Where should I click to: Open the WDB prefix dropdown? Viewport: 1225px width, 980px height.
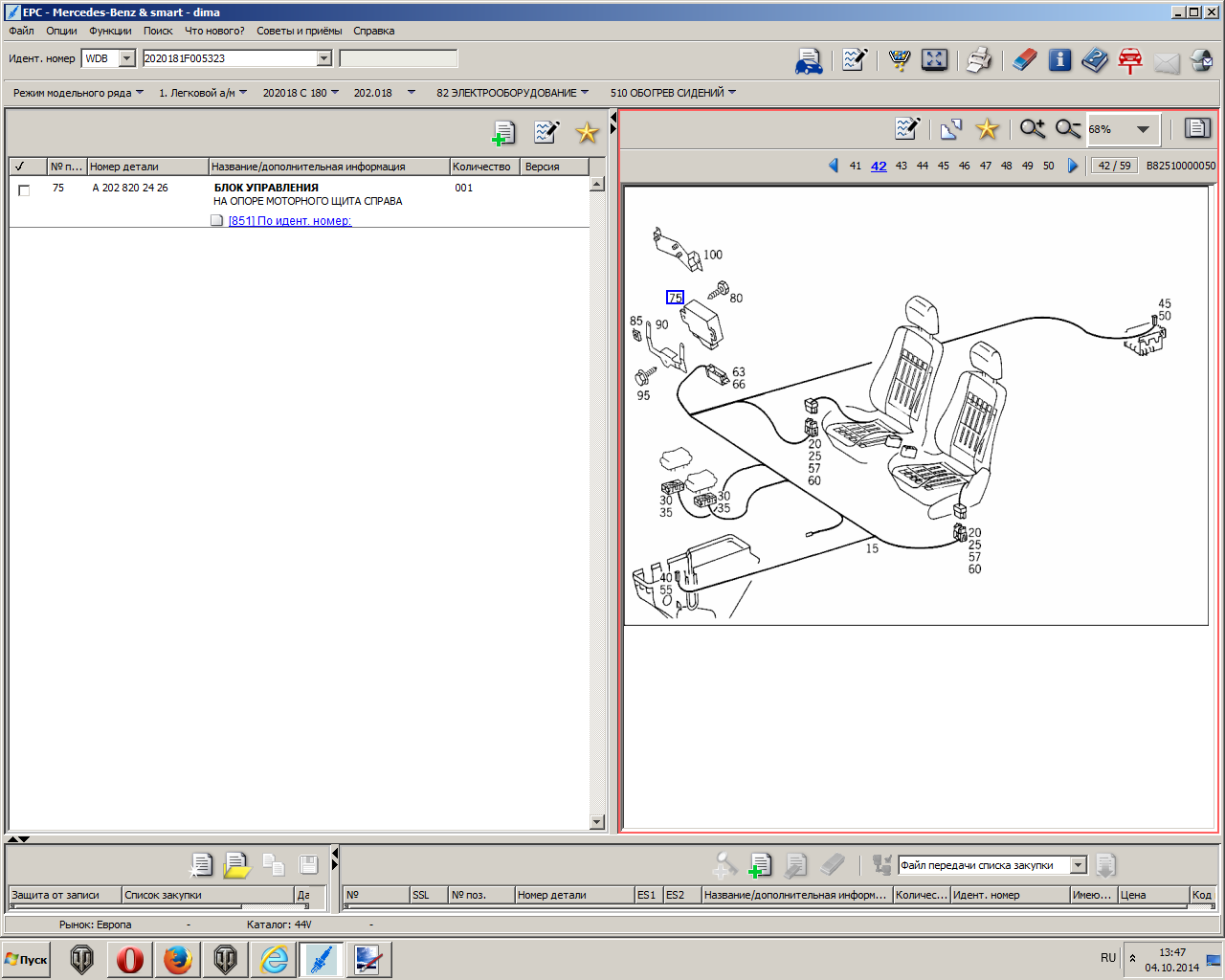[x=127, y=58]
